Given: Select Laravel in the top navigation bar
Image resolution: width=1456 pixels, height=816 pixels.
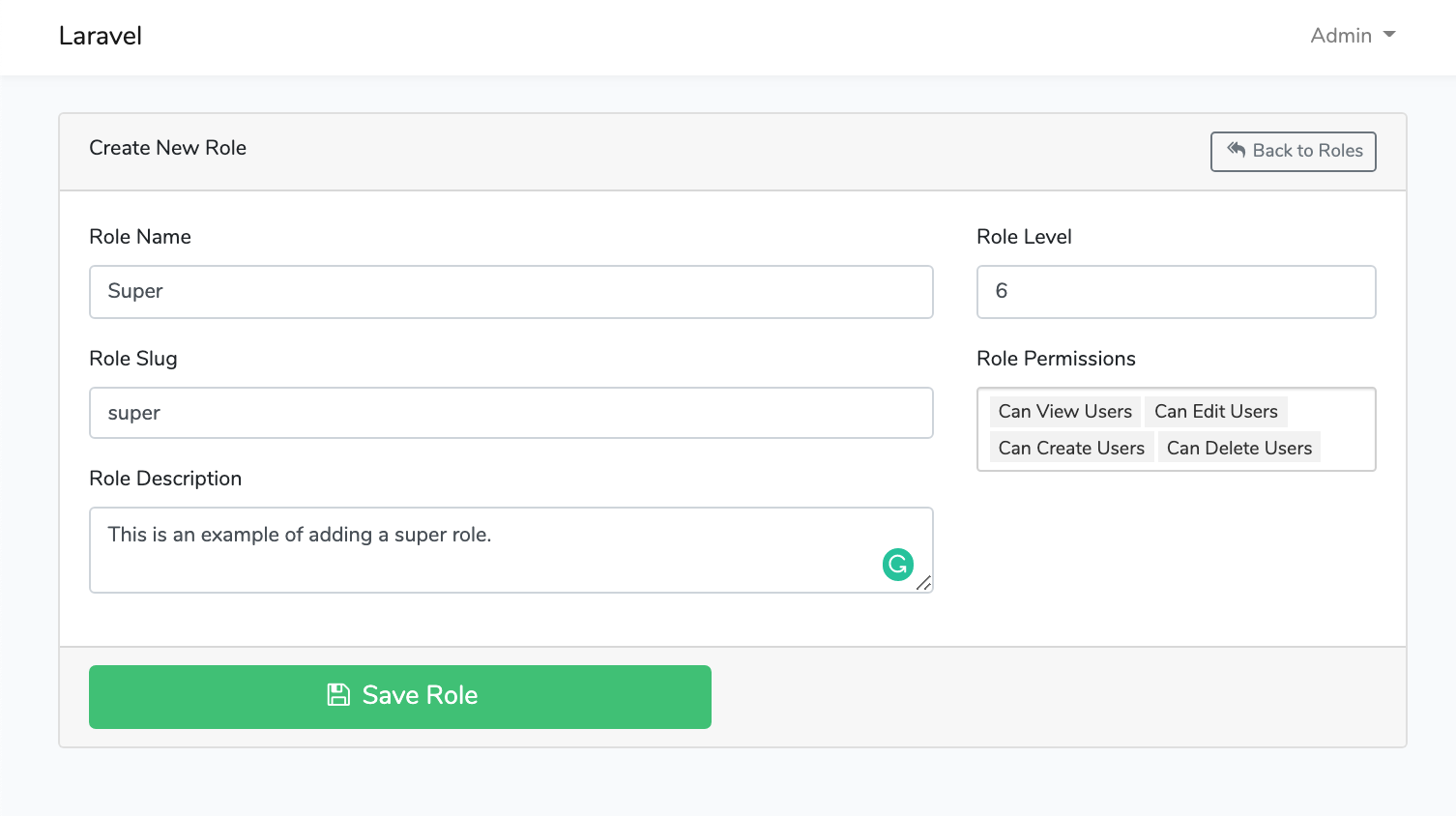Looking at the screenshot, I should click(100, 36).
